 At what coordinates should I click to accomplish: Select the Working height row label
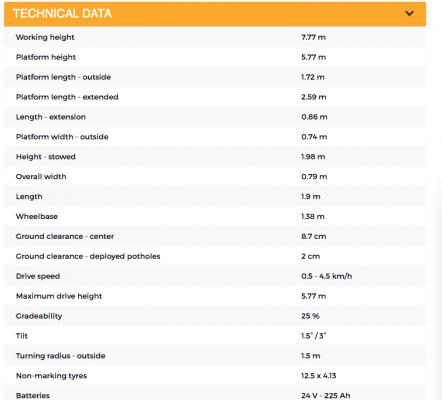pos(45,37)
